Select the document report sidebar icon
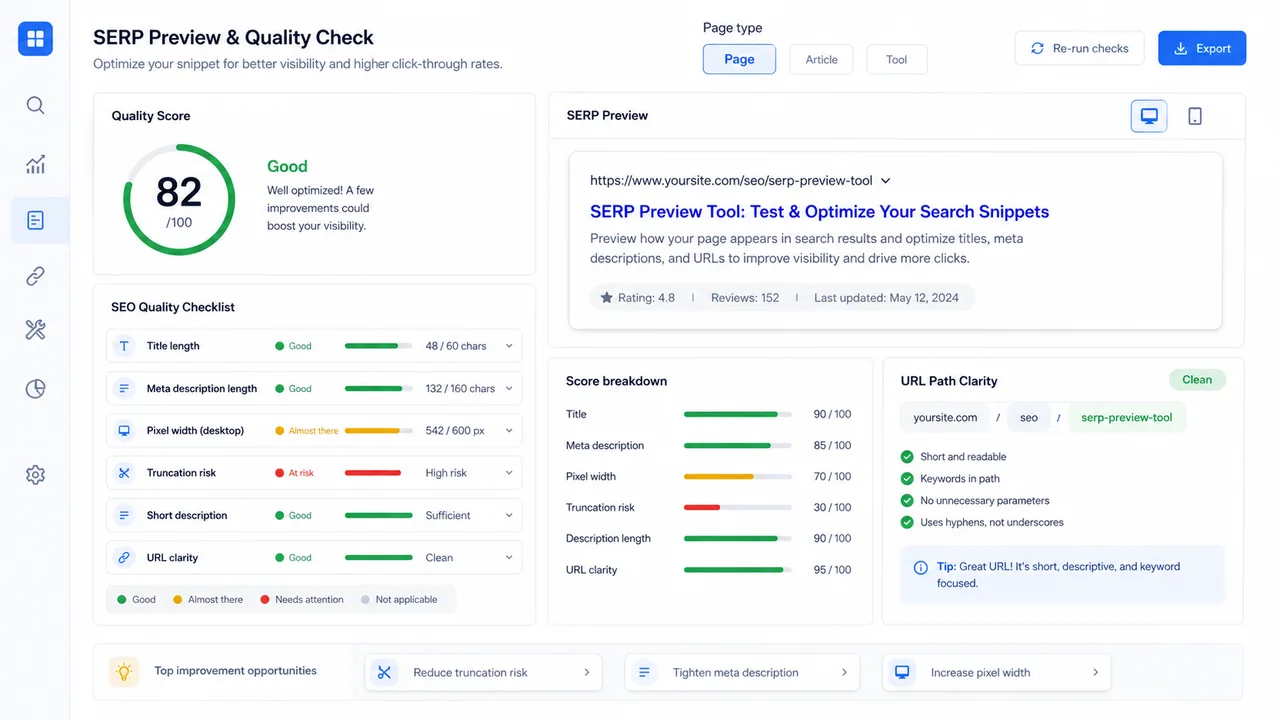Screen dimensions: 1280x720 35,220
